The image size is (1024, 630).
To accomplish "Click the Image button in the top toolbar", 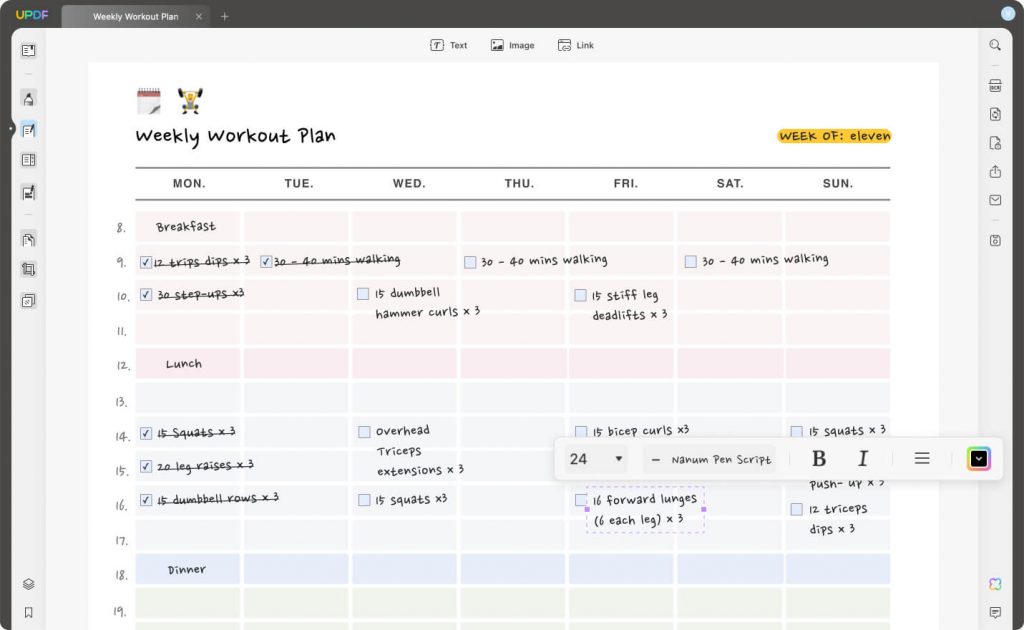I will point(512,45).
